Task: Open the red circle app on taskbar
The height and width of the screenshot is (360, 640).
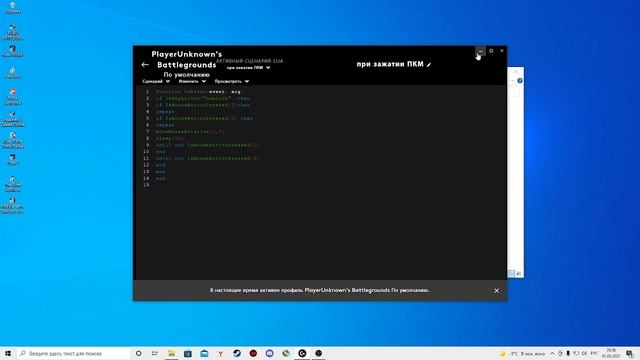Action: pos(253,353)
